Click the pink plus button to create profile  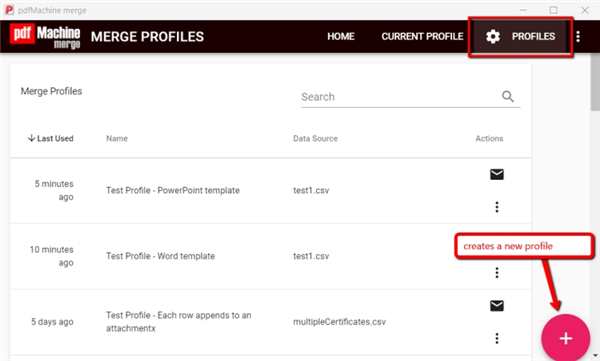566,338
